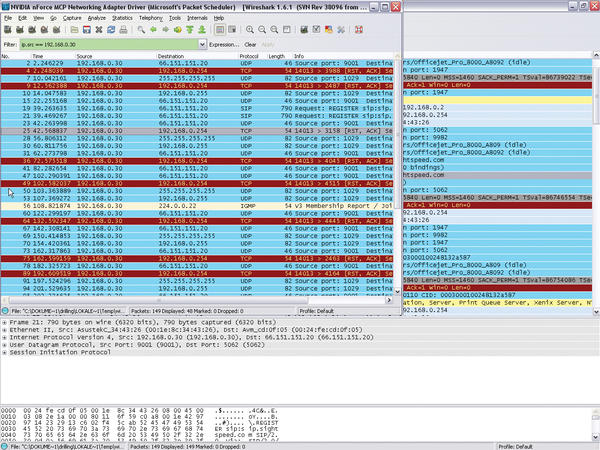
Task: Open the Internals menu
Action: pos(197,18)
